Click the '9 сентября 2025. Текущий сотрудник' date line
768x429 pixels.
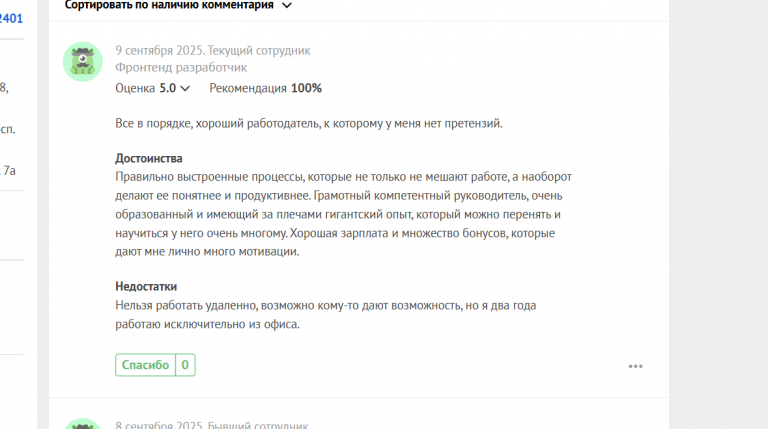point(213,50)
